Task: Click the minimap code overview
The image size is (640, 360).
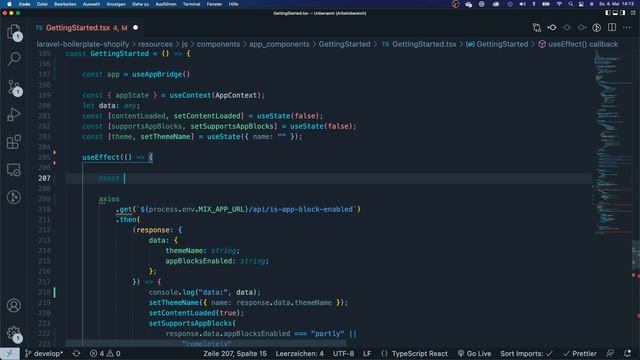Action: (612, 143)
